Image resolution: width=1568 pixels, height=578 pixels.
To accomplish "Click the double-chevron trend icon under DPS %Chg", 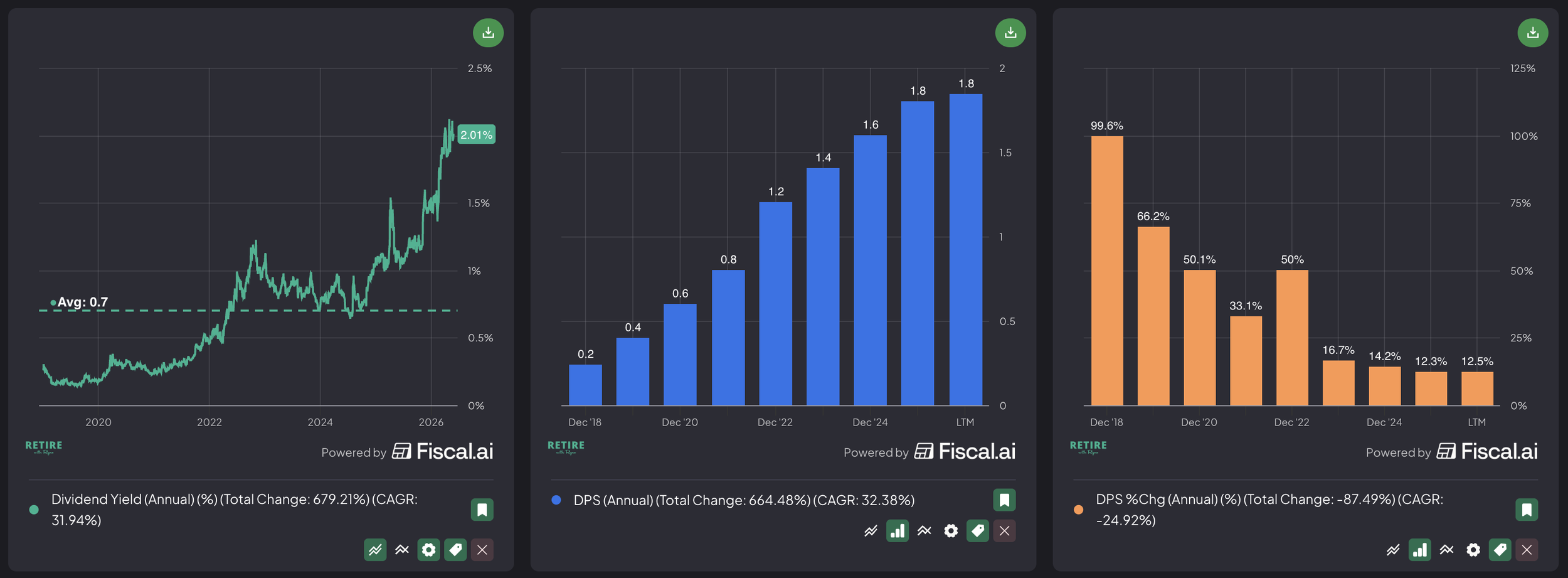I will [x=1447, y=550].
